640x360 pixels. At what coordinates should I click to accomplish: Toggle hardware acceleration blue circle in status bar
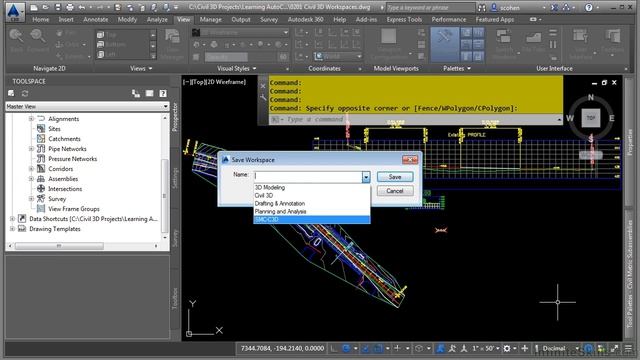click(588, 348)
